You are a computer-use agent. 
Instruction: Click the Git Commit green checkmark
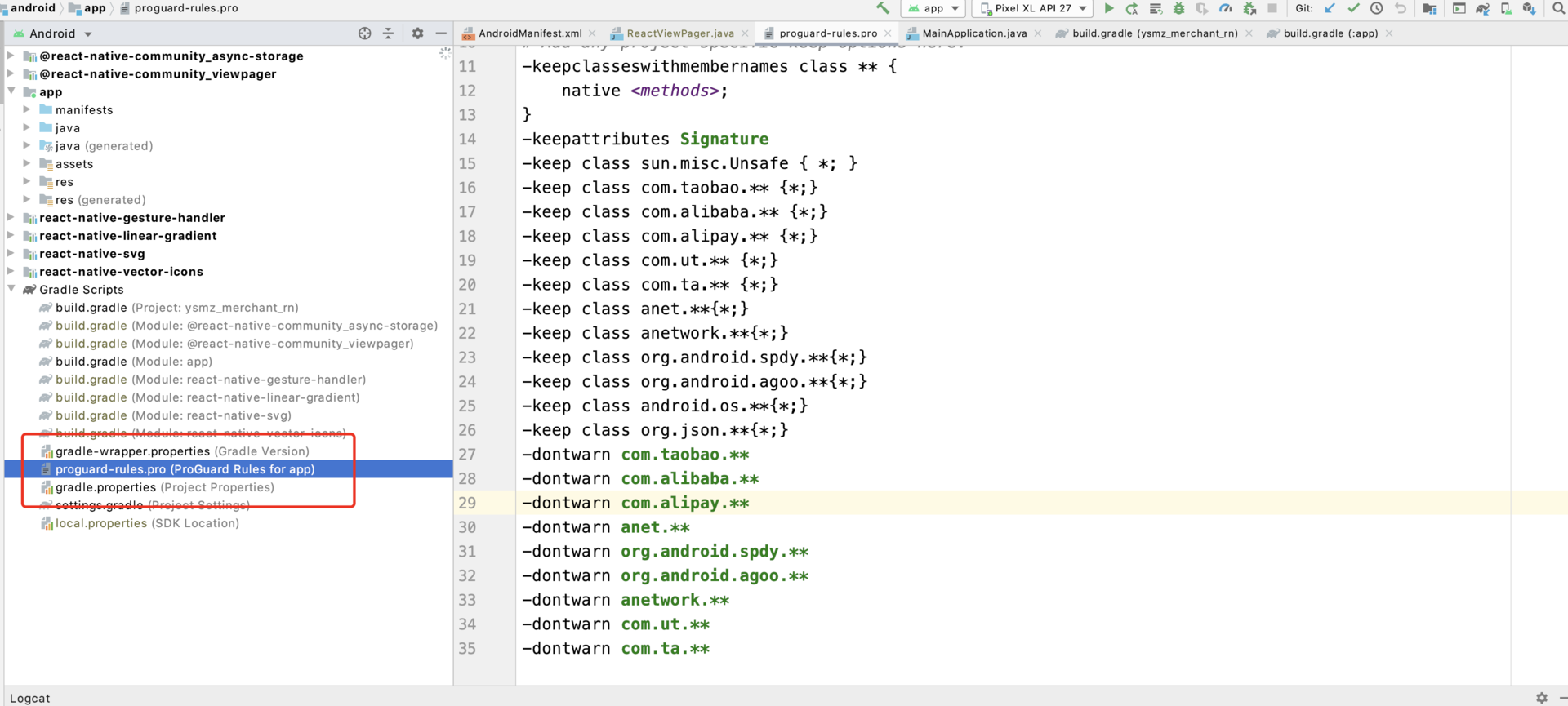pyautogui.click(x=1353, y=8)
